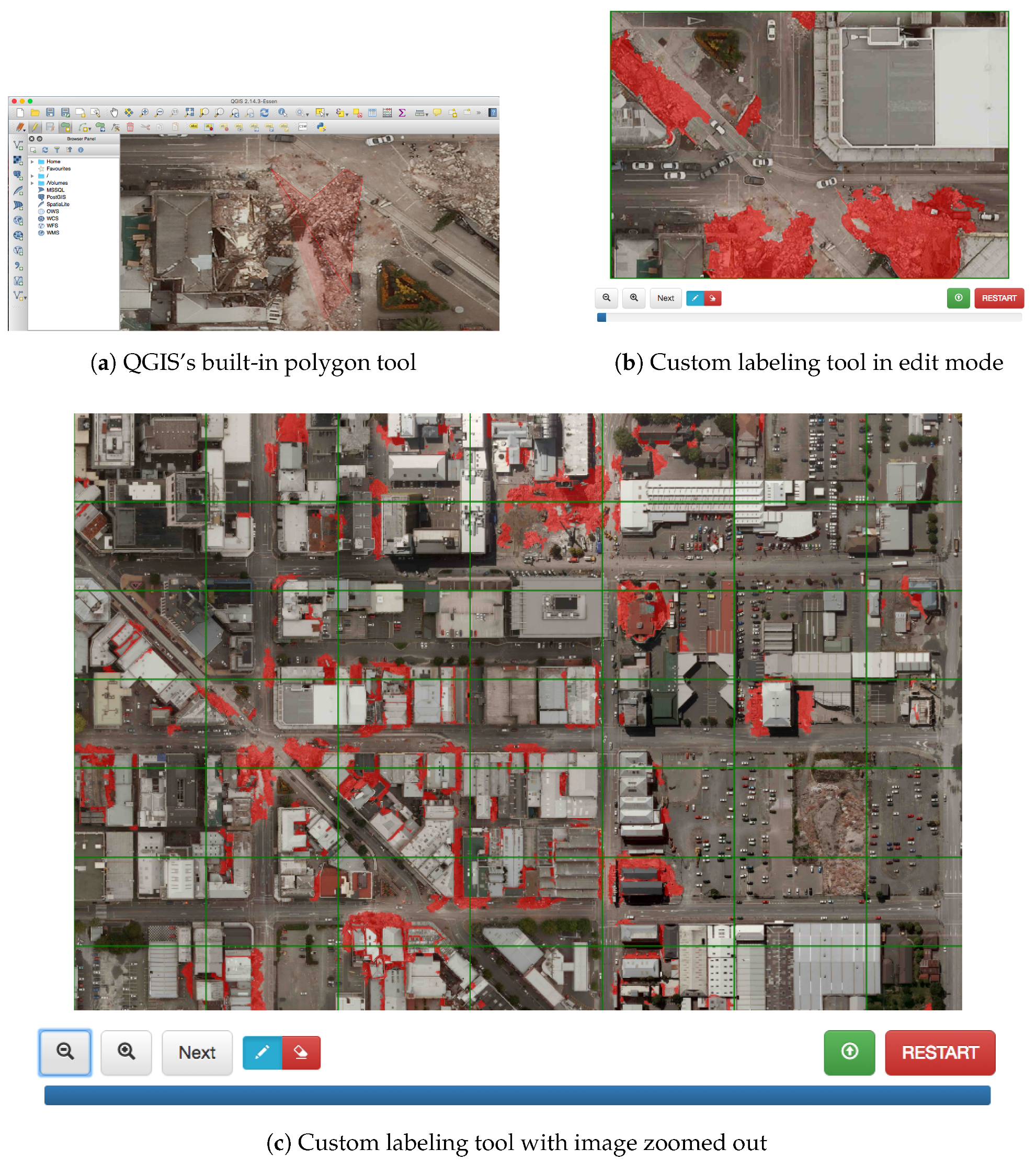Open QGIS Current Edits dropdown arrow

pyautogui.click(x=25, y=130)
